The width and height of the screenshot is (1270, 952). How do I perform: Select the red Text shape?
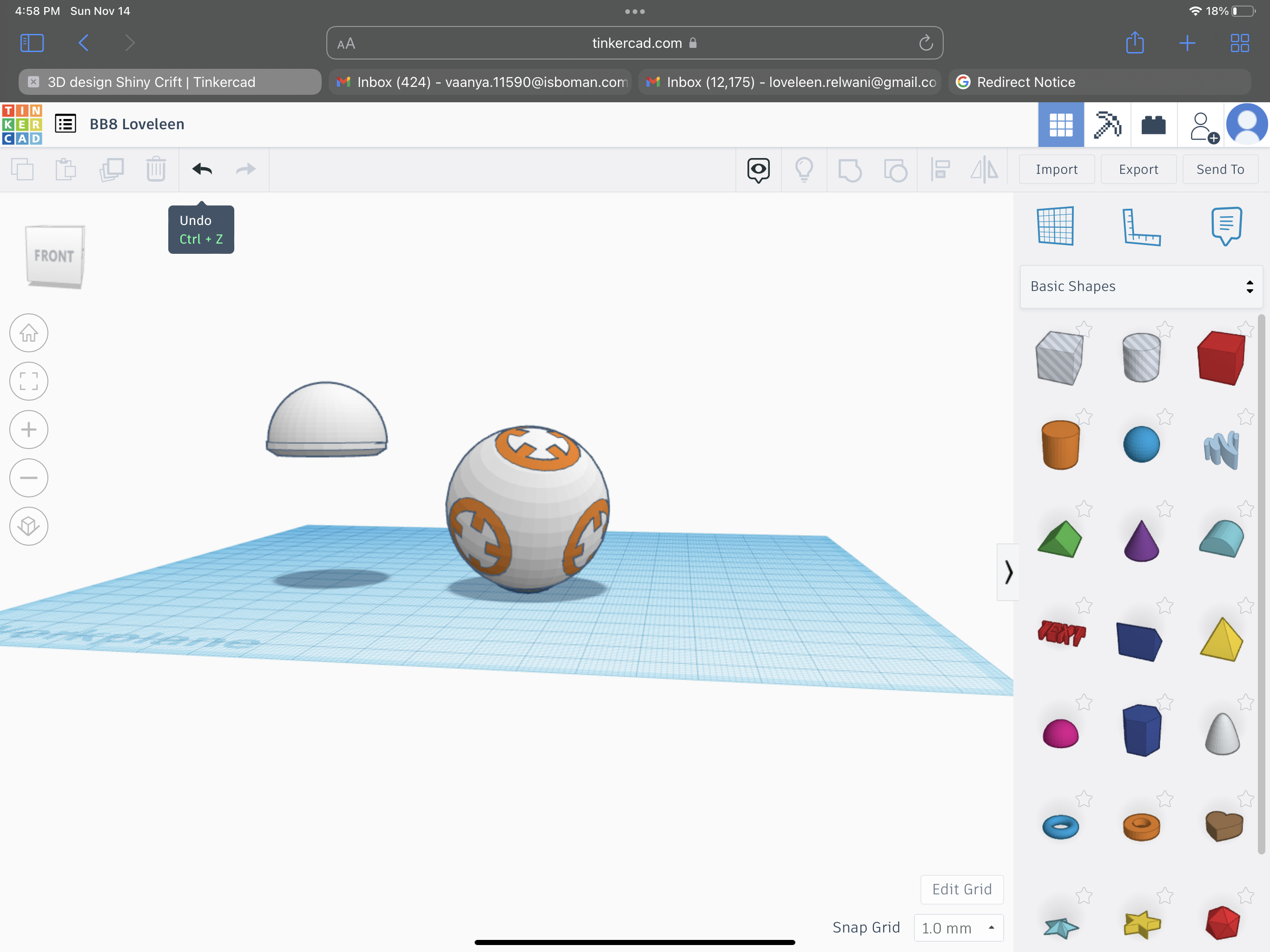click(x=1062, y=633)
